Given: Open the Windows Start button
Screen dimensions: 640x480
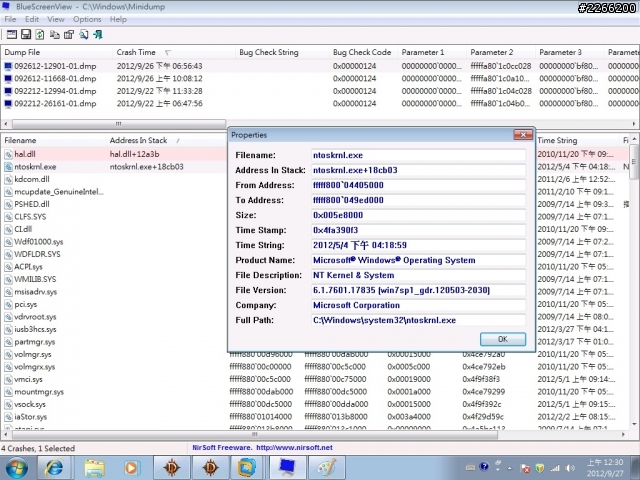Looking at the screenshot, I should coord(17,468).
